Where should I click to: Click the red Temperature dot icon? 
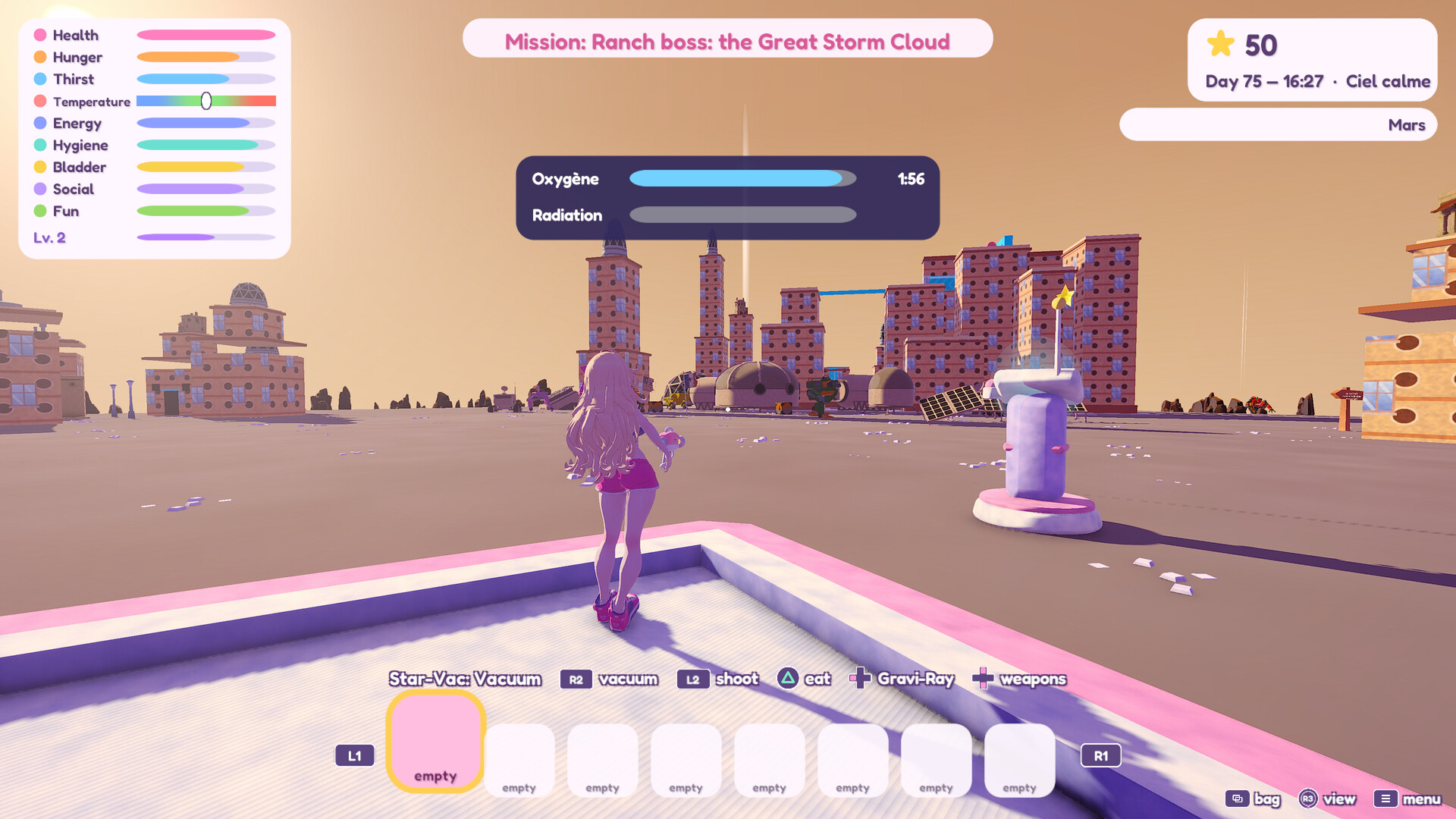[40, 101]
